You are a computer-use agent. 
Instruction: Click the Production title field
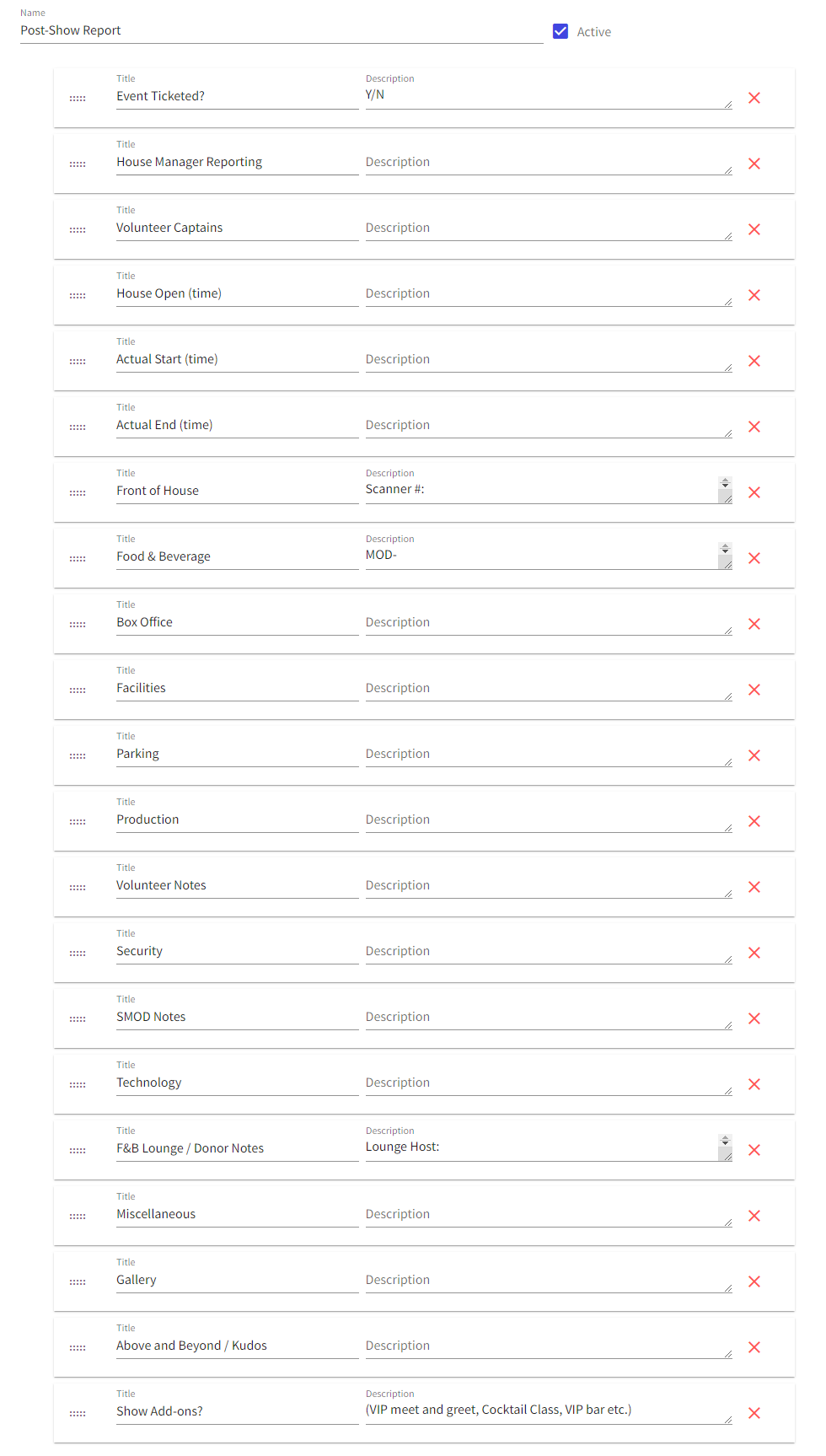237,819
